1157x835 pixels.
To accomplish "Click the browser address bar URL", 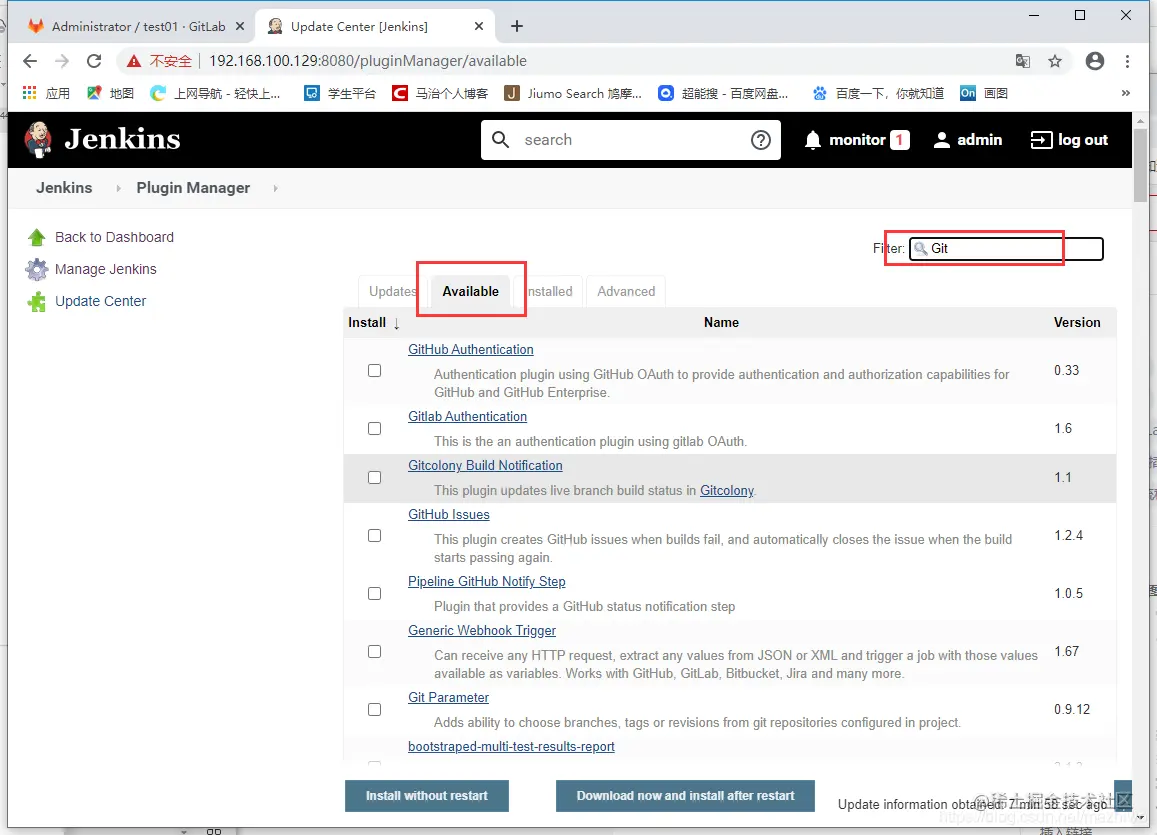I will tap(367, 61).
